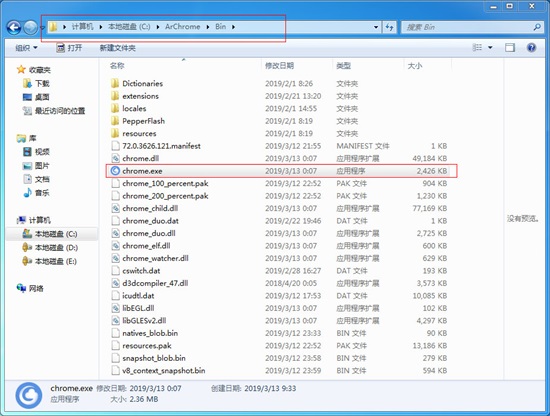Open the recent locations dropdown beside Forward
Image resolution: width=550 pixels, height=416 pixels.
(x=42, y=27)
